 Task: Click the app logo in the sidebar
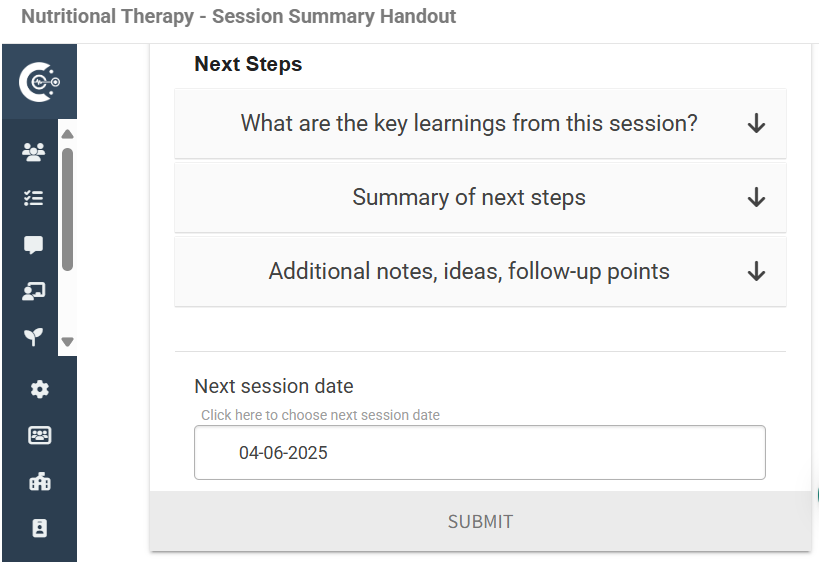pos(39,82)
